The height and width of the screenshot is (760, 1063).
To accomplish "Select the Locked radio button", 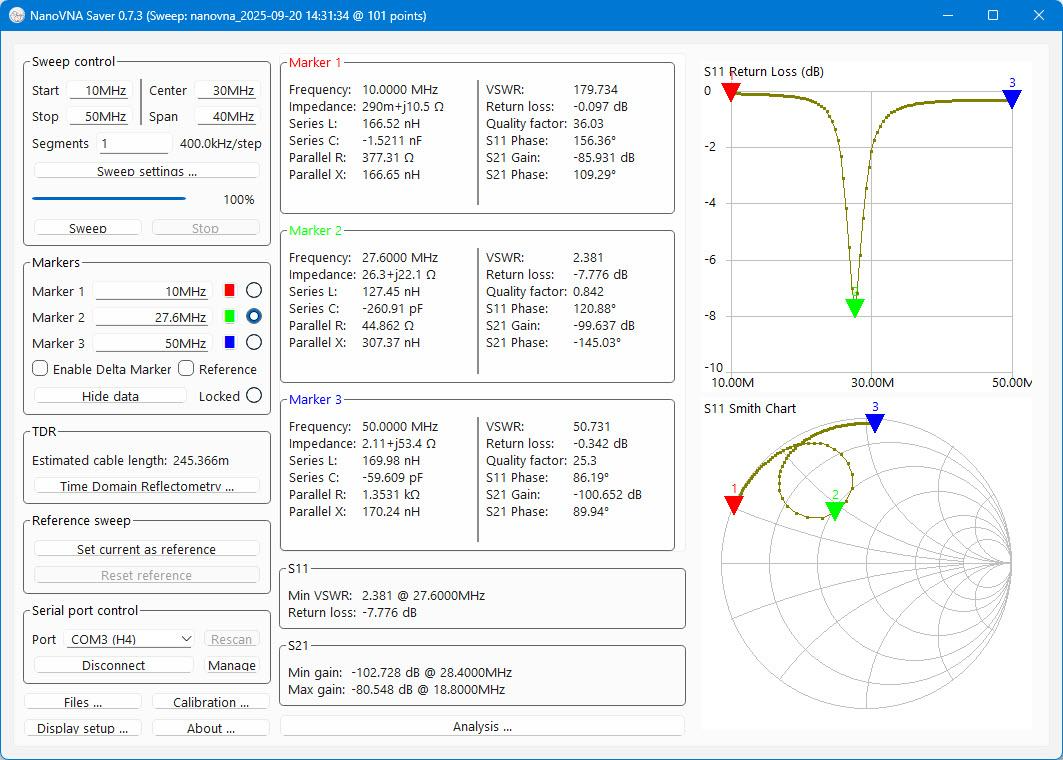I will [x=254, y=395].
